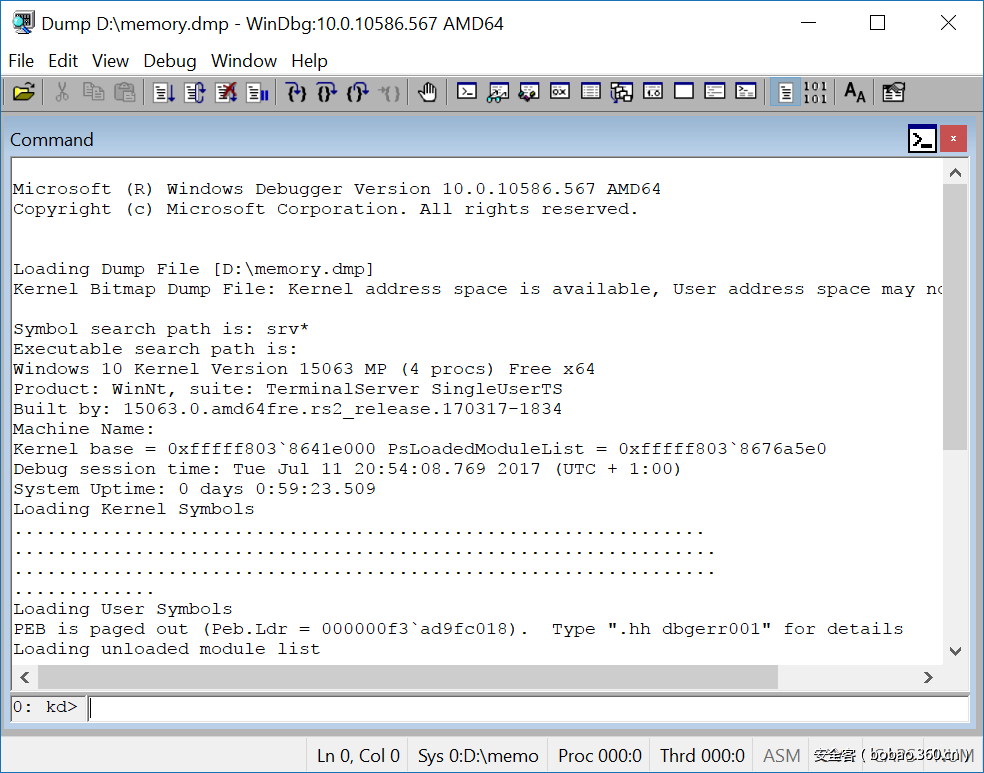Click the Step Over icon
The height and width of the screenshot is (773, 984).
click(327, 92)
